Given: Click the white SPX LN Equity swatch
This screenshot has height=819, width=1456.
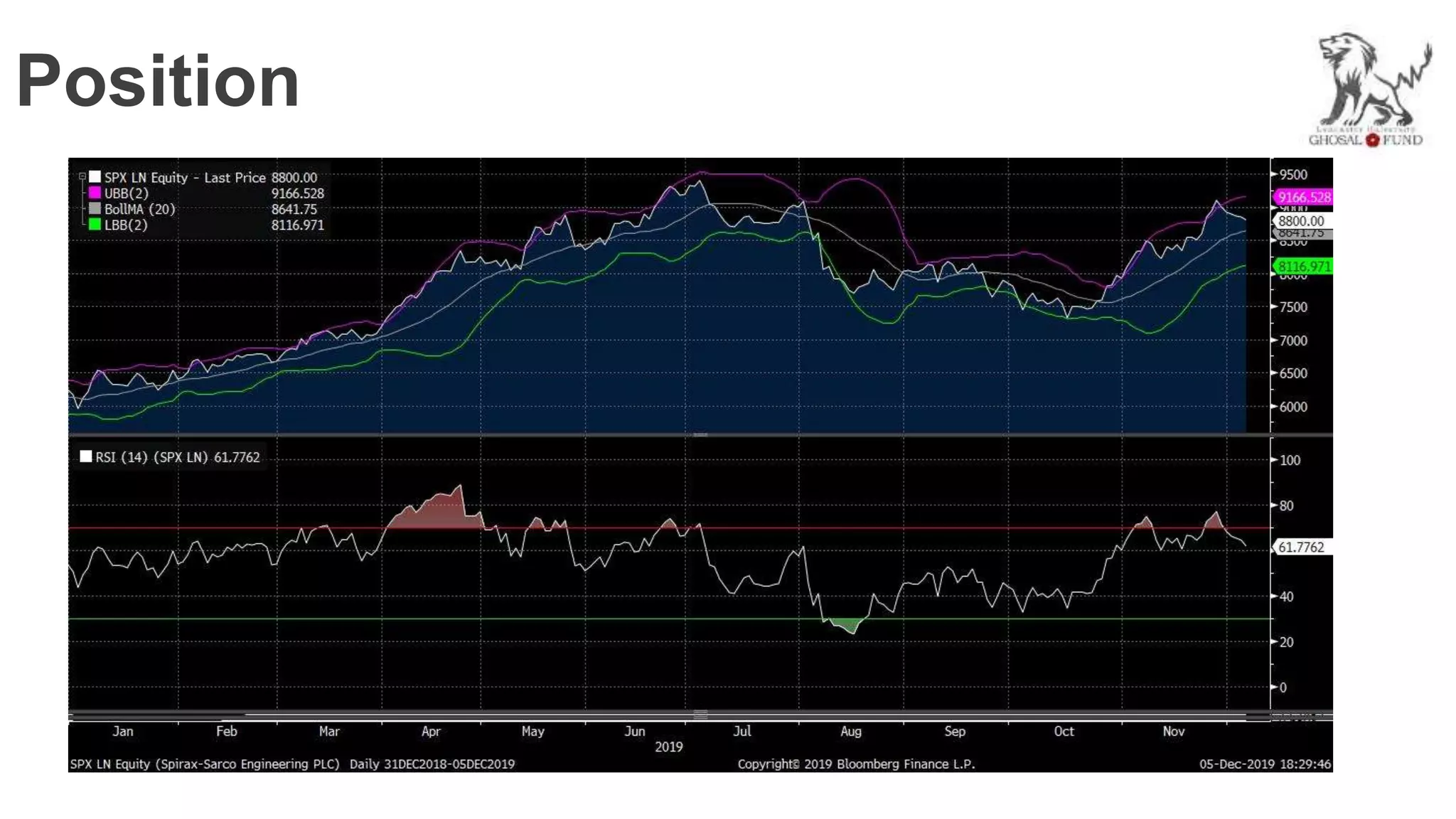Looking at the screenshot, I should 95,176.
